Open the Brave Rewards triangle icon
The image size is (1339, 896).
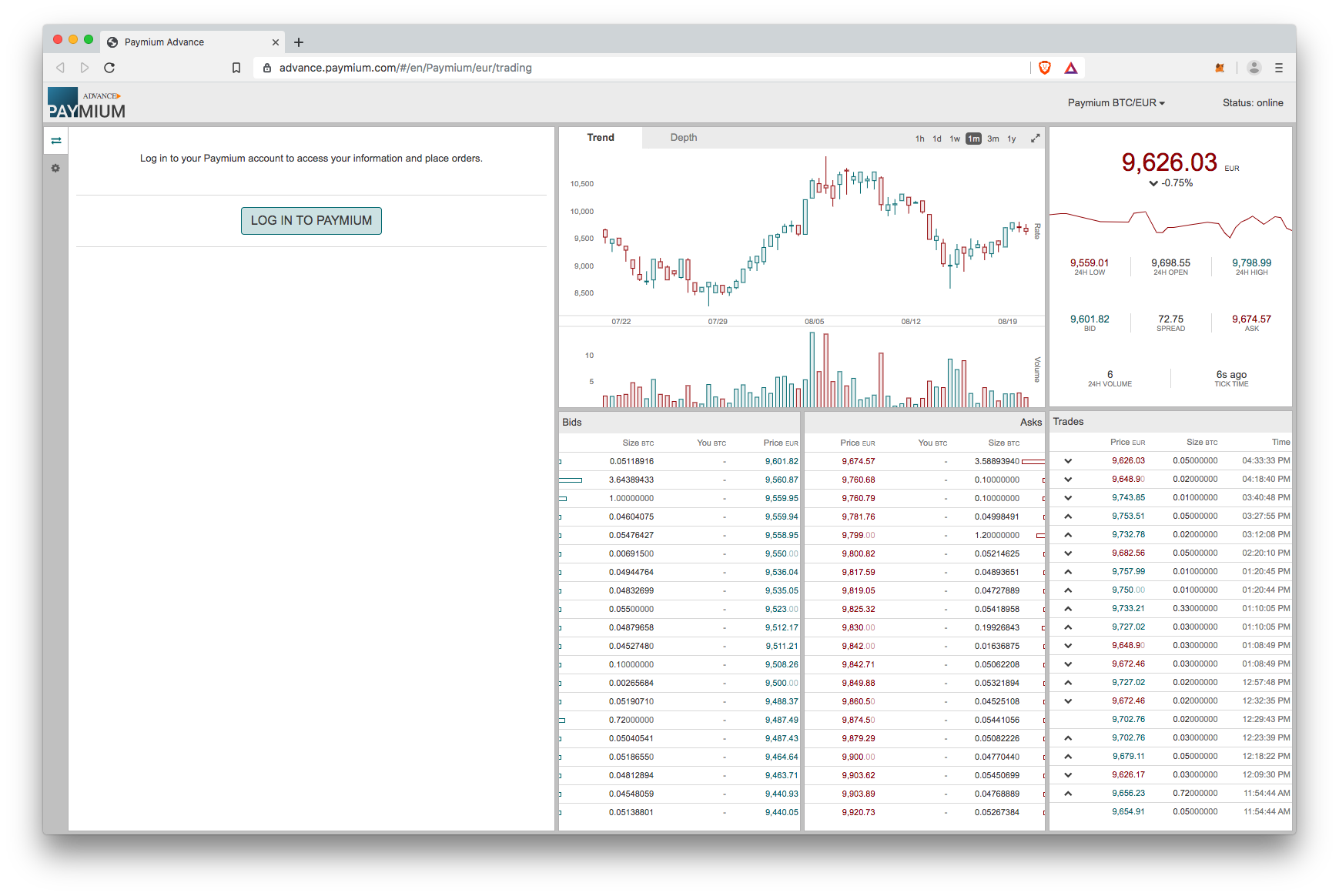pyautogui.click(x=1071, y=68)
